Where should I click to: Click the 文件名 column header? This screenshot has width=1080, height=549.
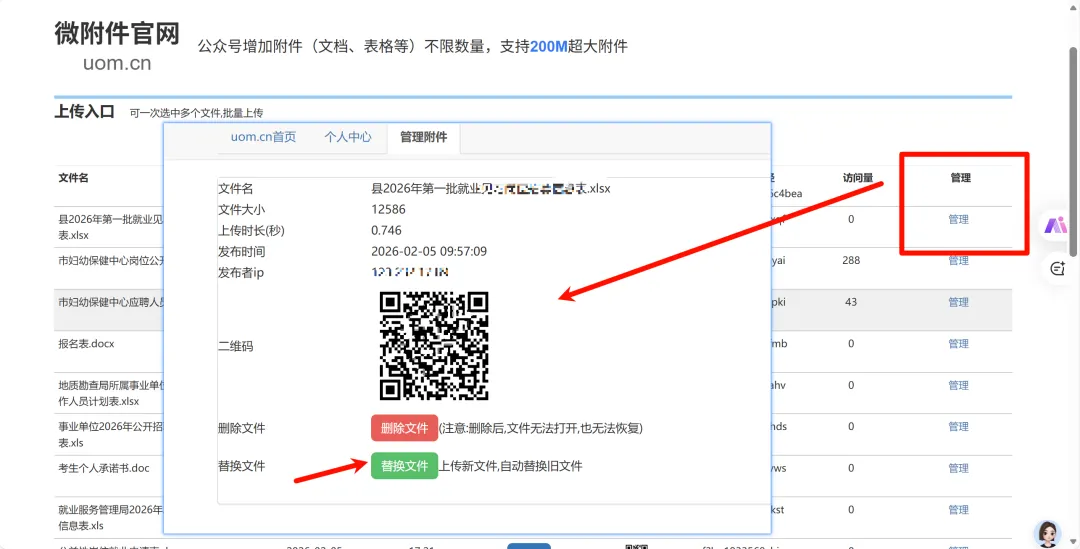(x=74, y=178)
